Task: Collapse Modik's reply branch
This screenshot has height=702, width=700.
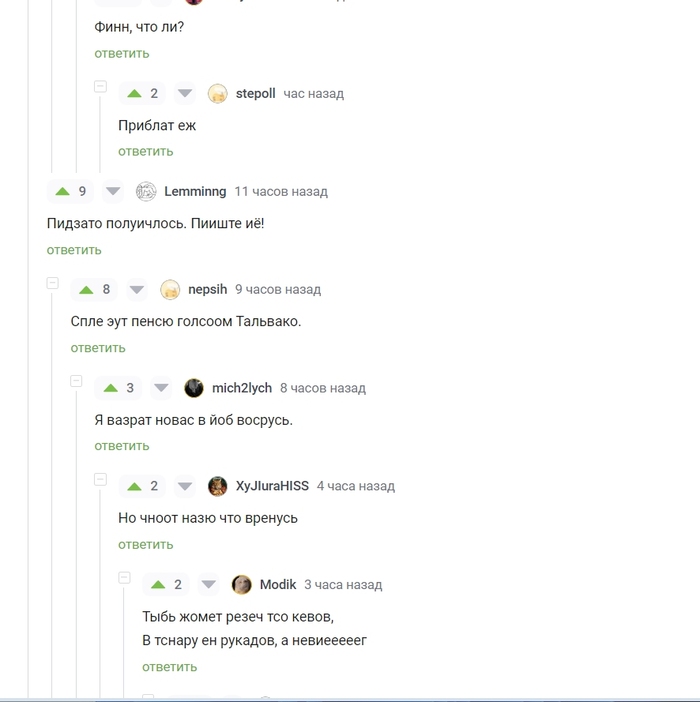Action: point(124,578)
